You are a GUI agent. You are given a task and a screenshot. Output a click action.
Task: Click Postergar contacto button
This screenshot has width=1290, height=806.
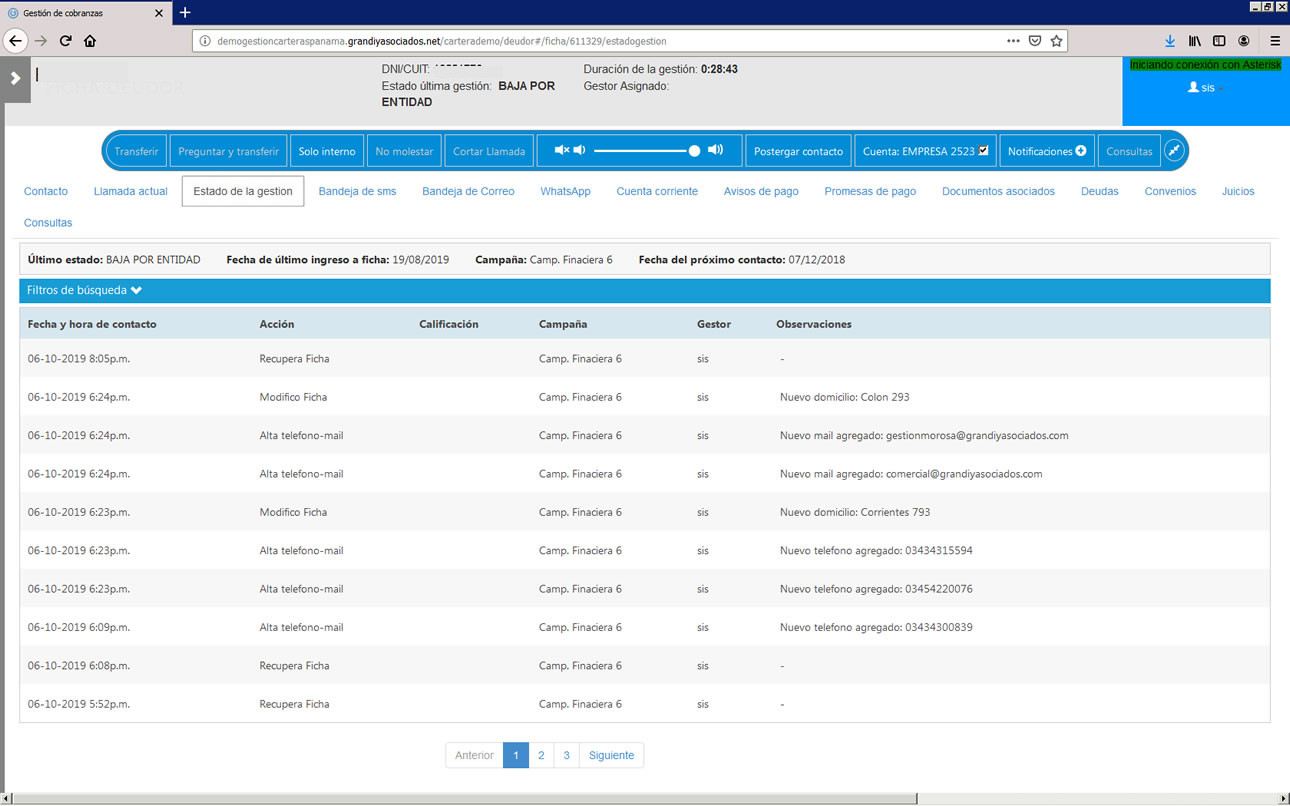[x=798, y=151]
